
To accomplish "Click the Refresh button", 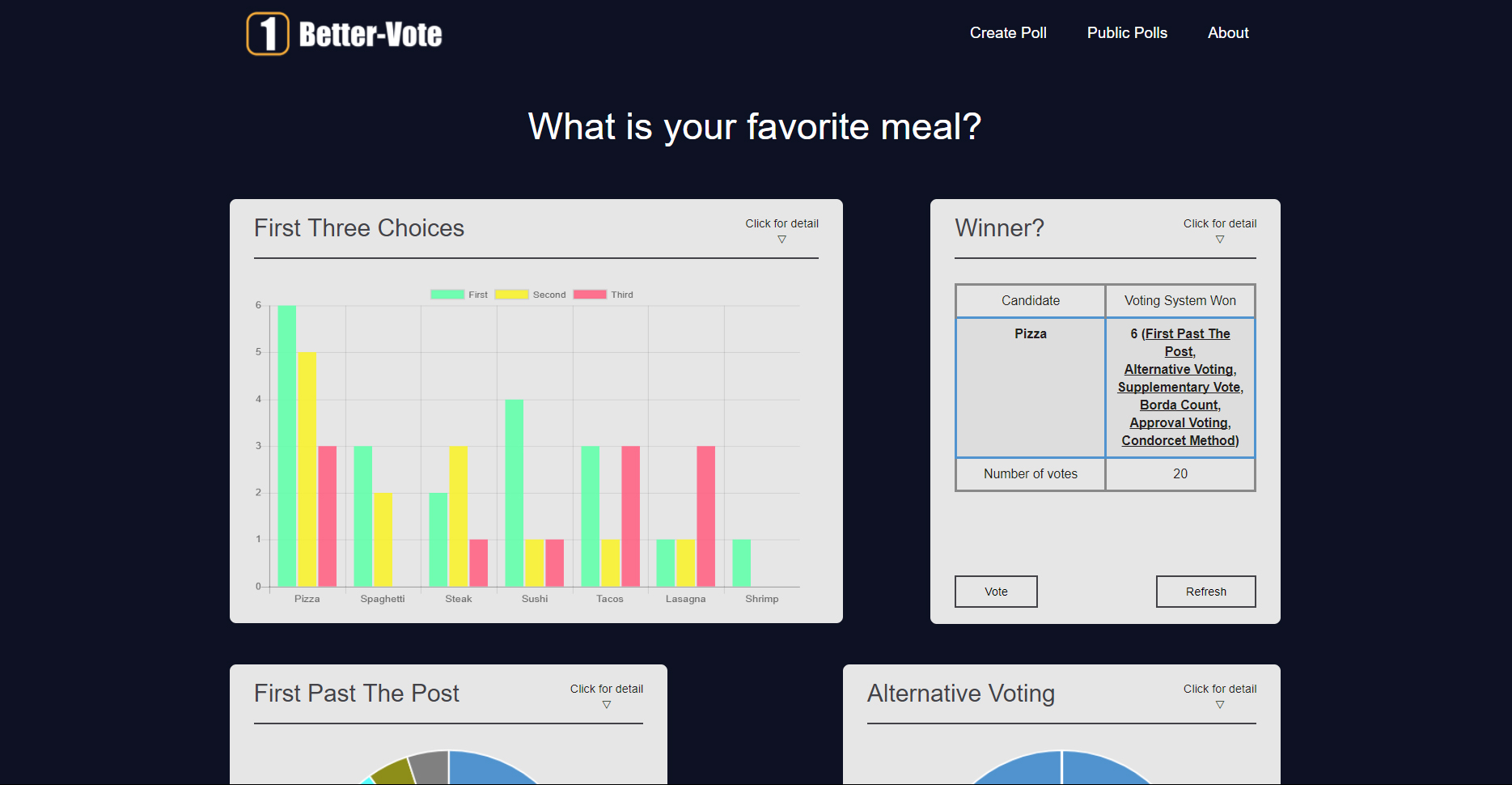I will [1205, 592].
